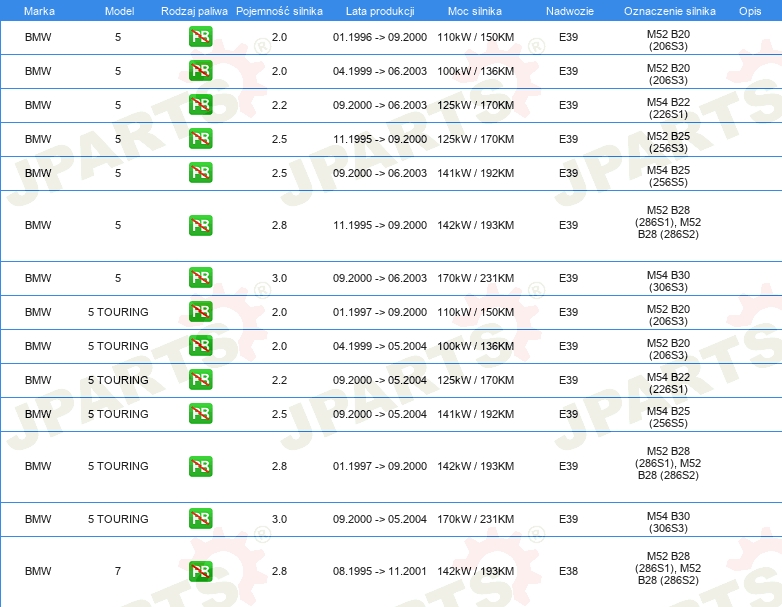The height and width of the screenshot is (607, 782).
Task: Click petrol icon in 5 TOURING 2.8 row
Action: tap(200, 466)
